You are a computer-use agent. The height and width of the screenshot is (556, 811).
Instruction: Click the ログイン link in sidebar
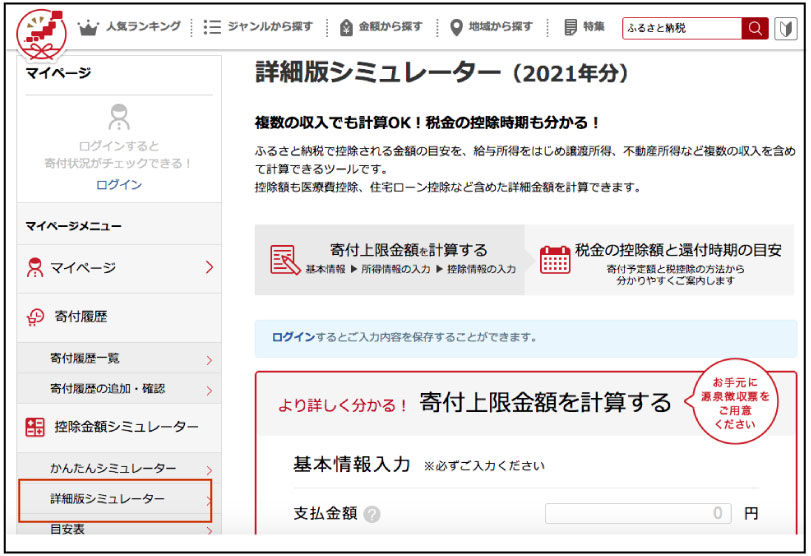coord(119,185)
